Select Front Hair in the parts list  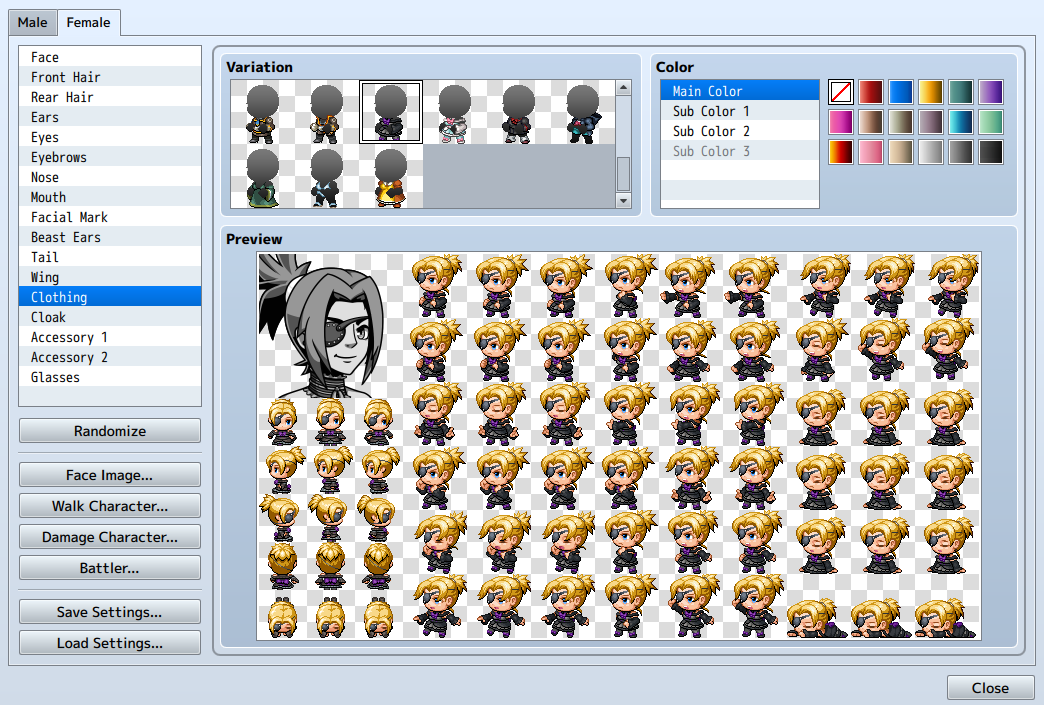pos(110,77)
